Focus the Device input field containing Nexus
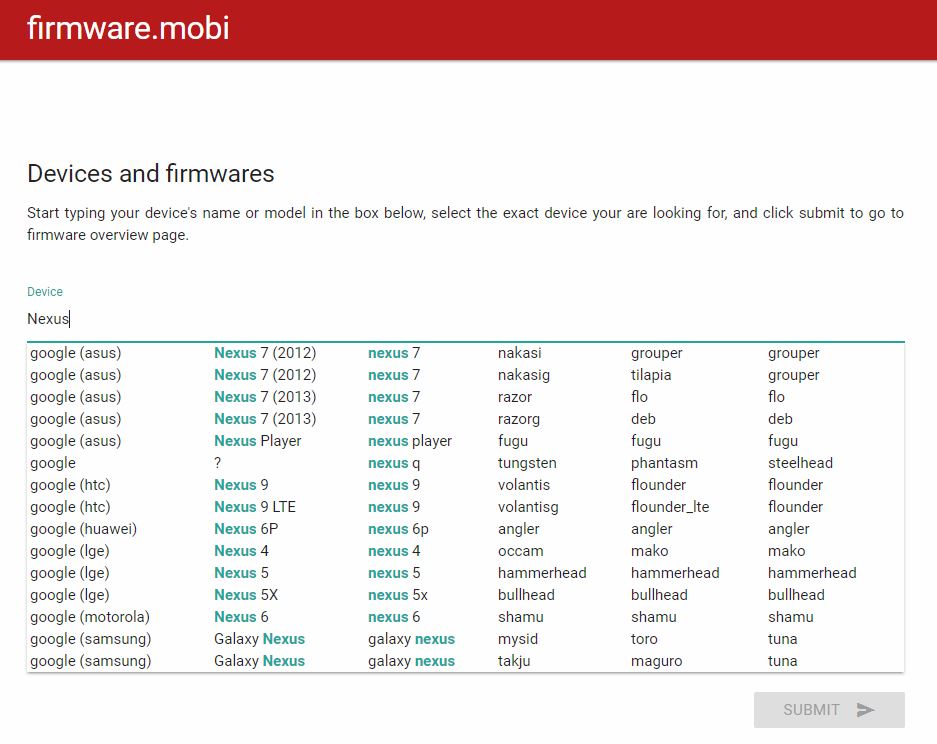The image size is (937, 744). pyautogui.click(x=466, y=319)
